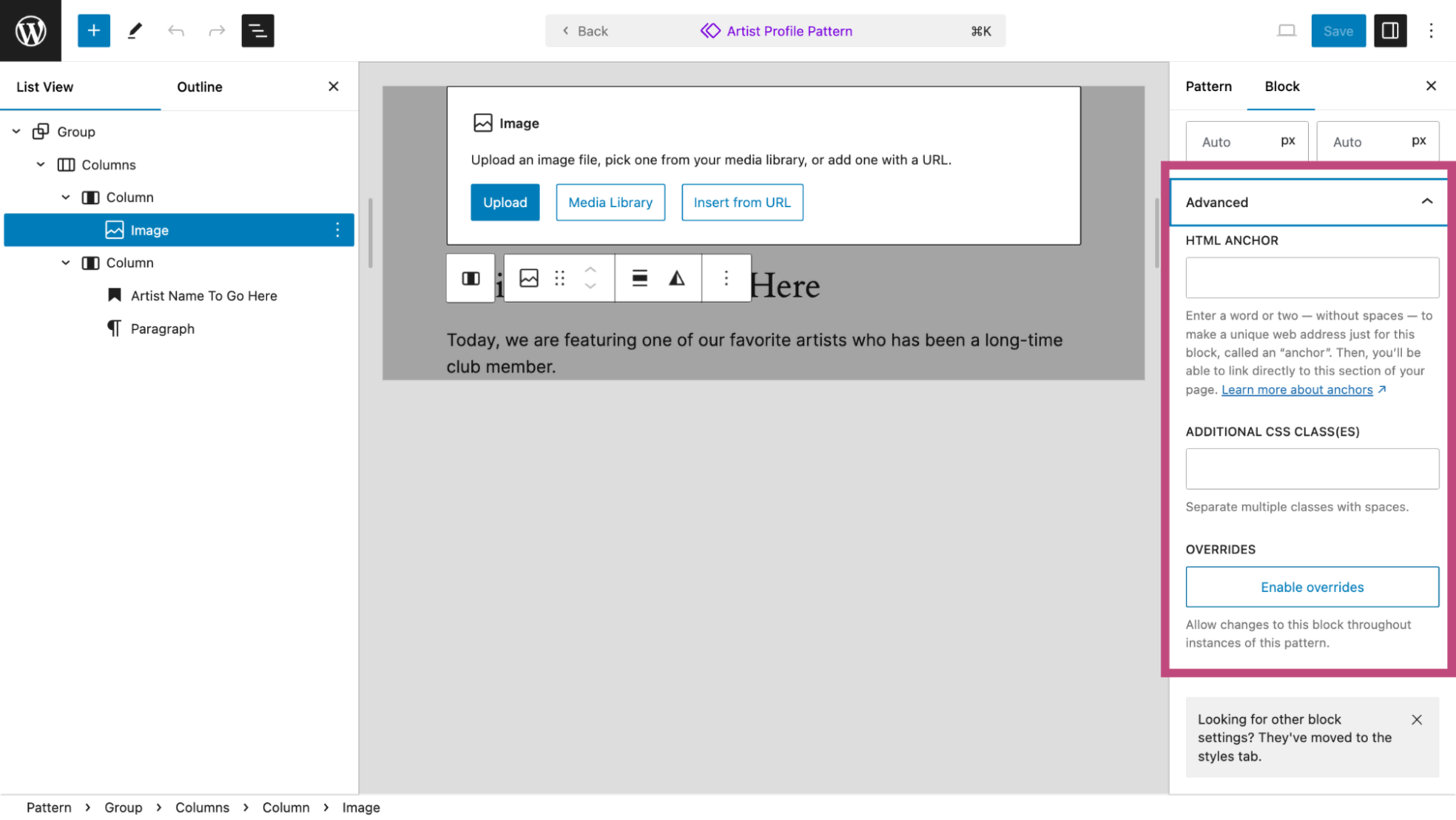1456x820 pixels.
Task: Toggle the settings sidebar panel icon
Action: pyautogui.click(x=1391, y=30)
